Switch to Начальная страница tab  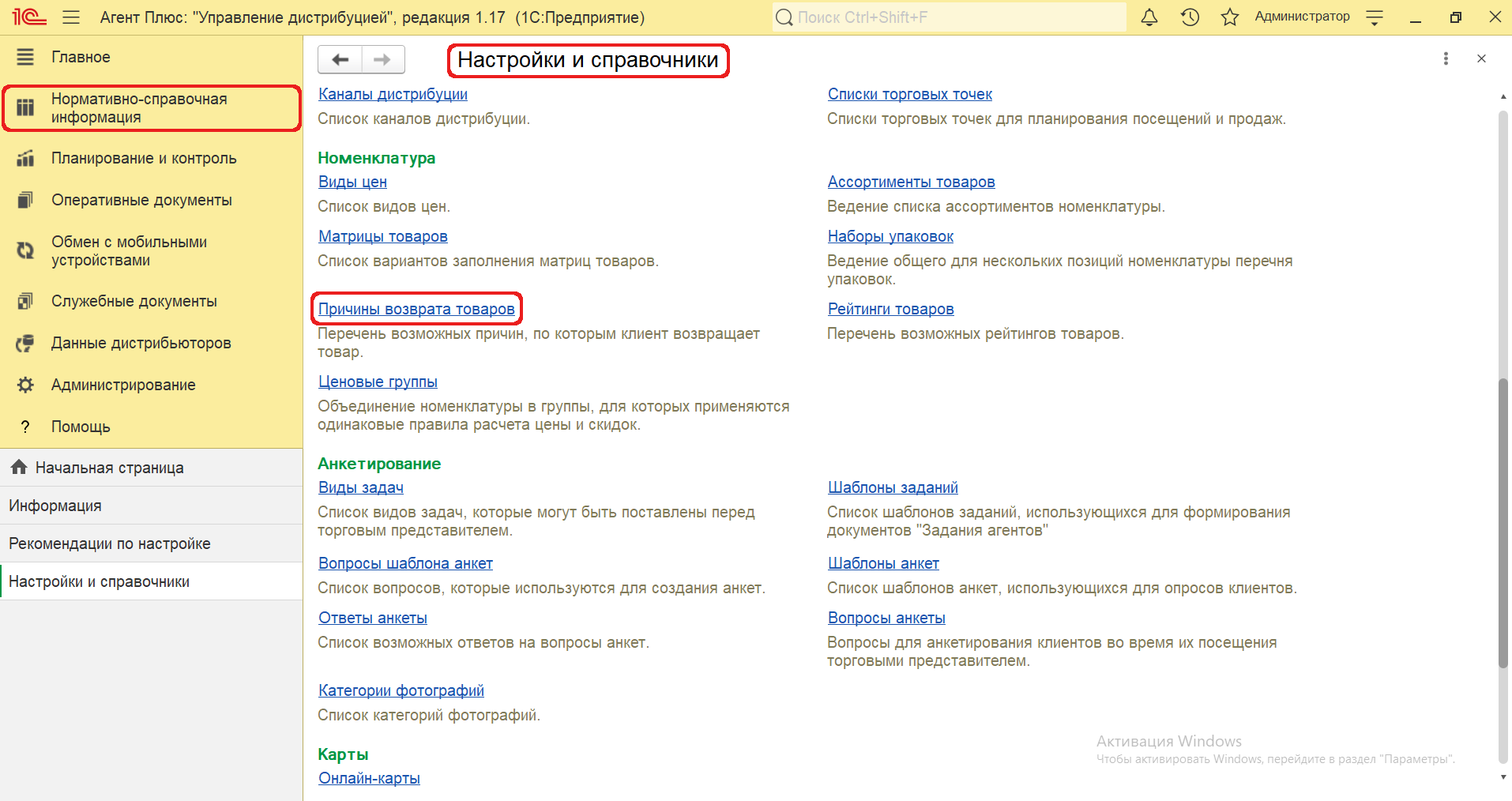point(151,468)
